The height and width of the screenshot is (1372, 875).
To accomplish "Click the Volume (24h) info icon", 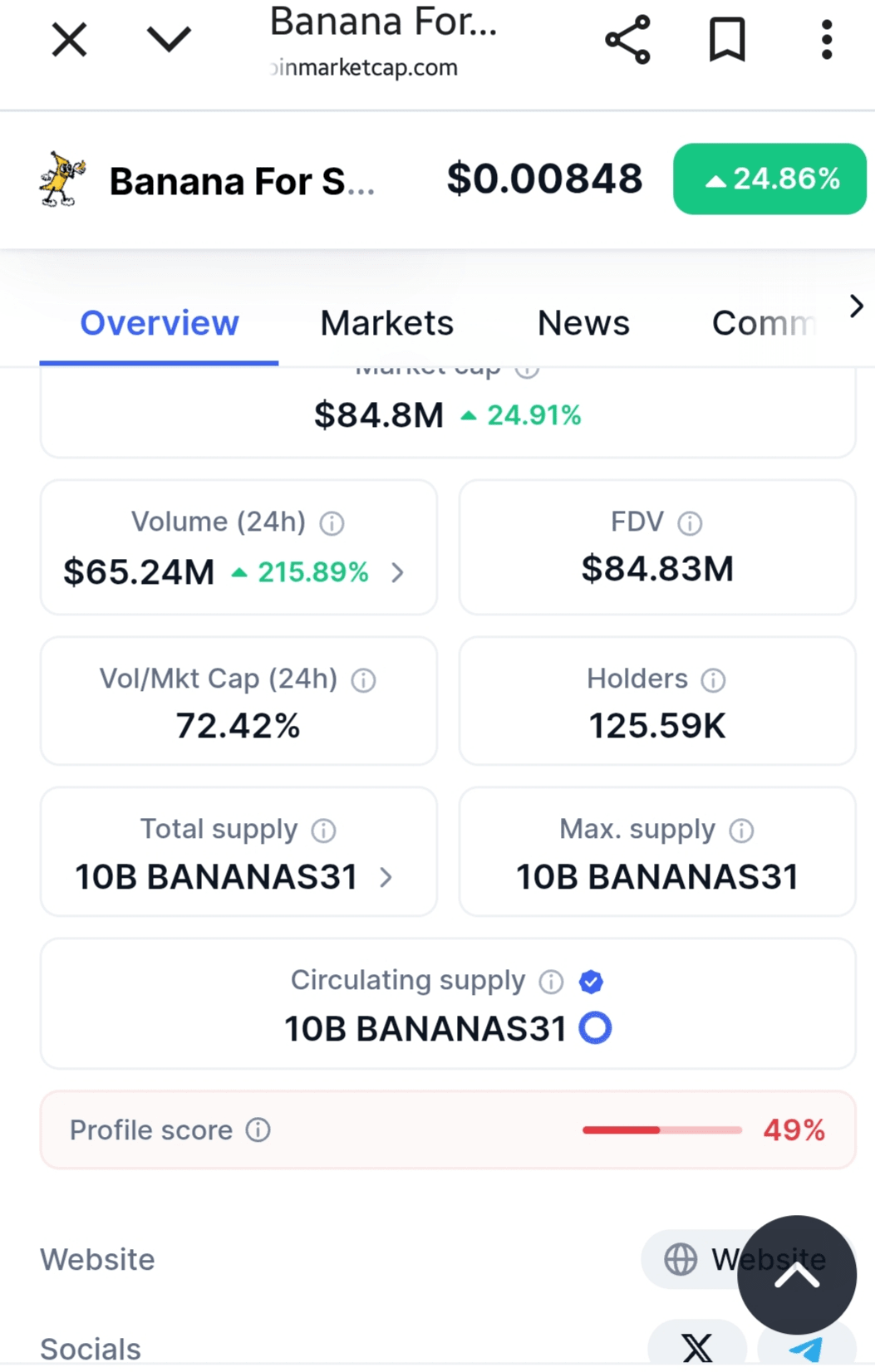I will (x=332, y=523).
